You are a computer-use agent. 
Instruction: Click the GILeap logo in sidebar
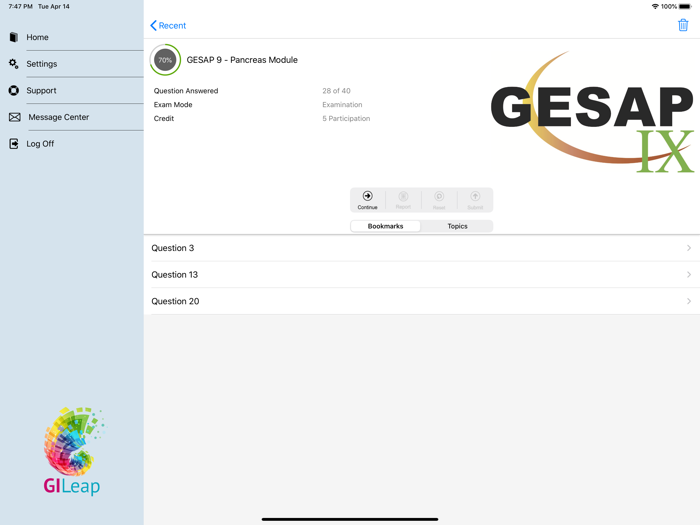73,451
